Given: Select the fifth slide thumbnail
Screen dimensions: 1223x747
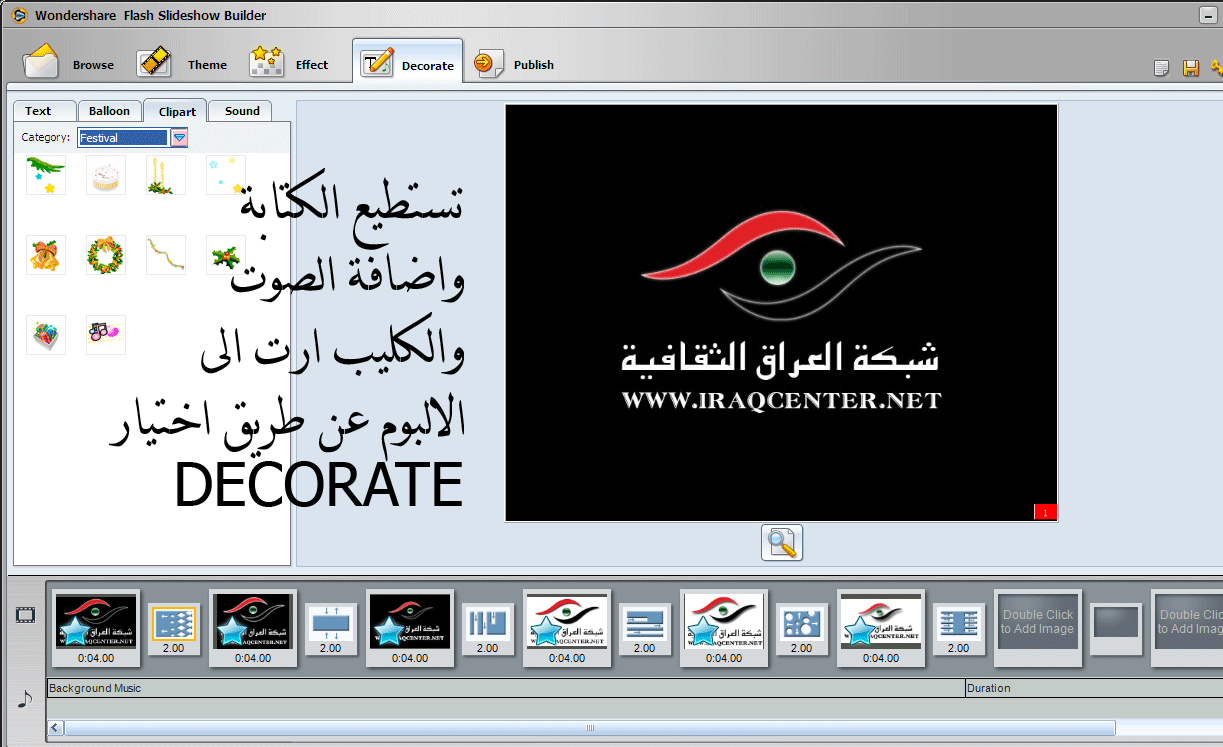Looking at the screenshot, I should point(724,628).
